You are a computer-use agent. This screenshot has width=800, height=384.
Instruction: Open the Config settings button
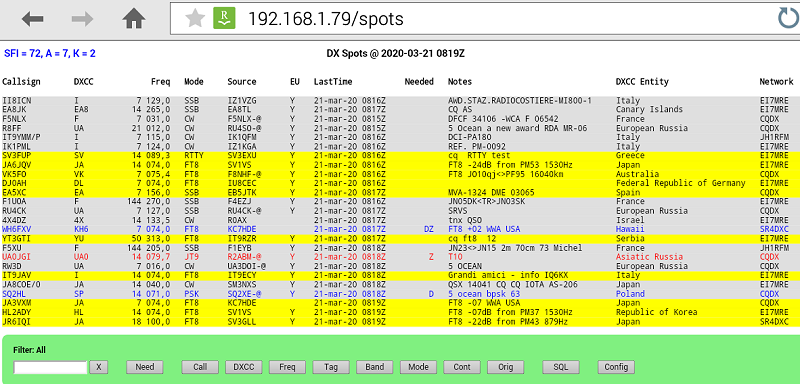[616, 367]
